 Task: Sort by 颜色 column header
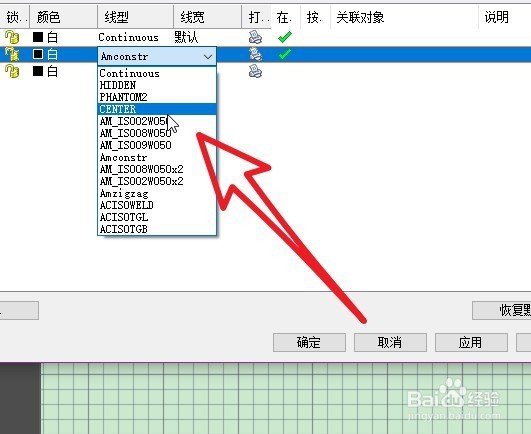64,17
